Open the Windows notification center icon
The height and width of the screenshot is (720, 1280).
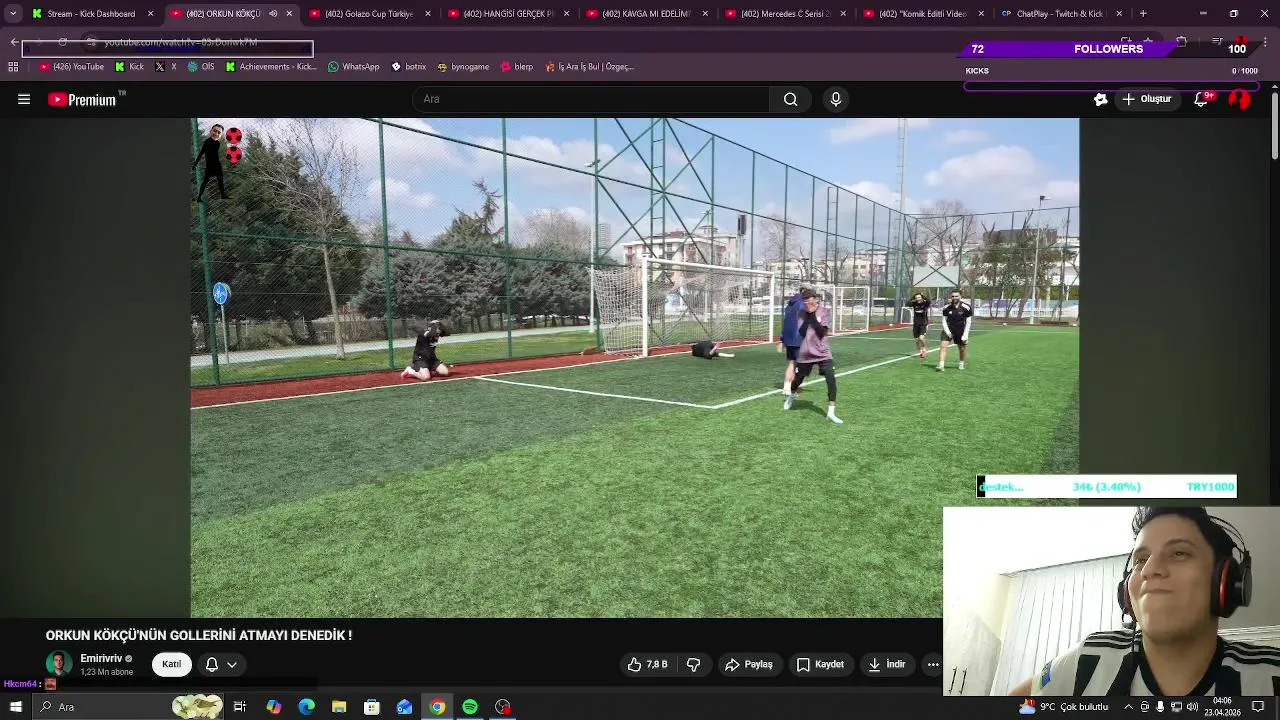pos(1258,707)
